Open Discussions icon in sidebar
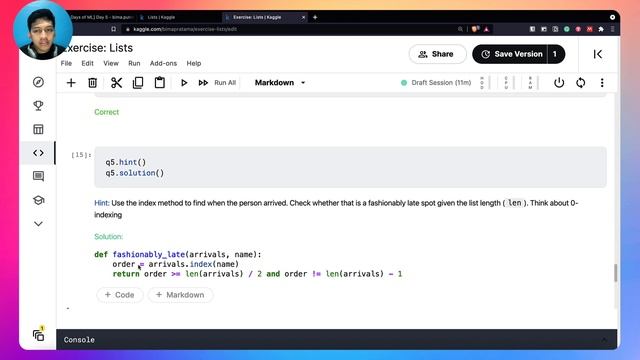 (x=38, y=176)
